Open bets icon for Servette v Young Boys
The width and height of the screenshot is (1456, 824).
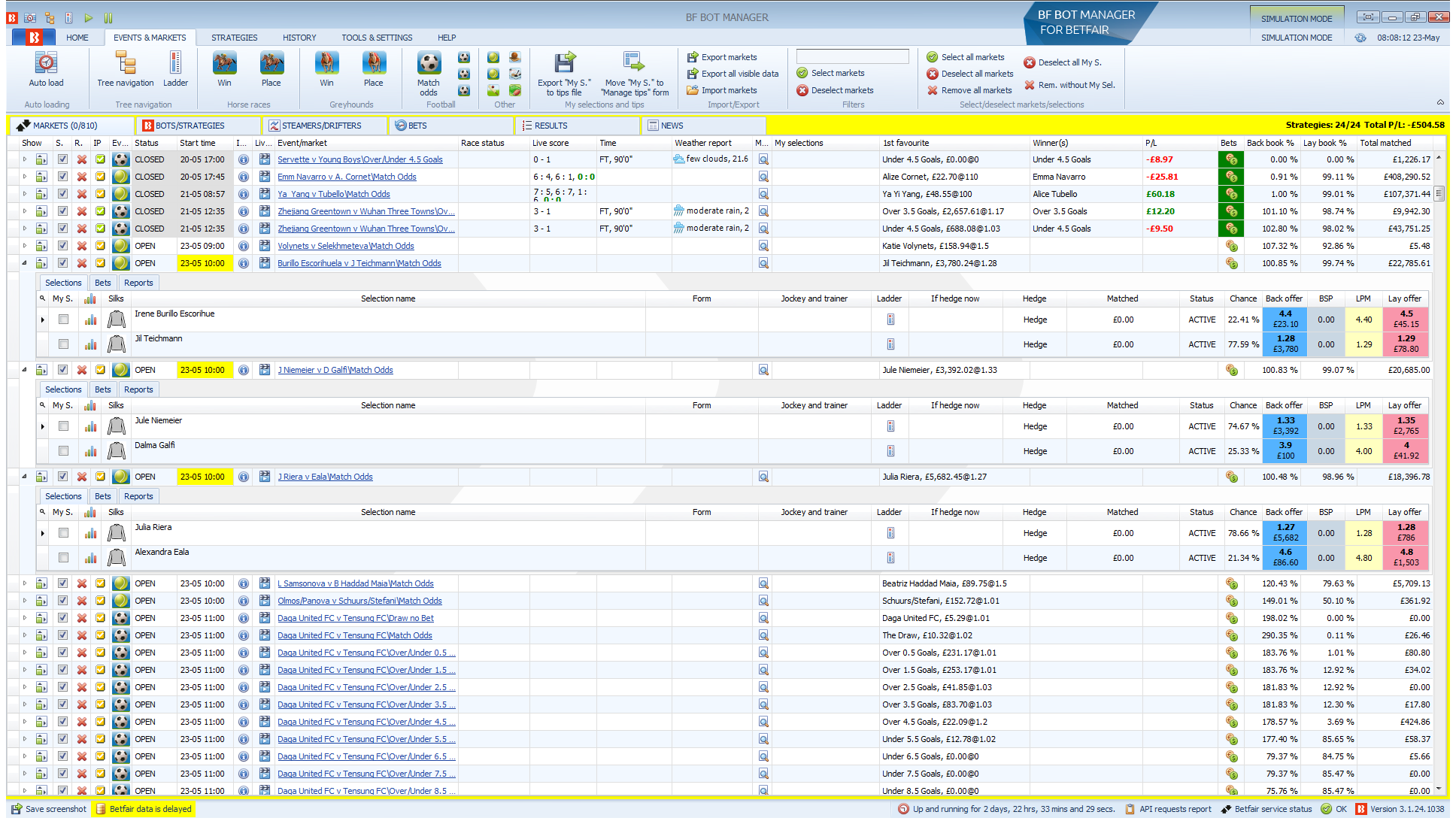pyautogui.click(x=1231, y=159)
